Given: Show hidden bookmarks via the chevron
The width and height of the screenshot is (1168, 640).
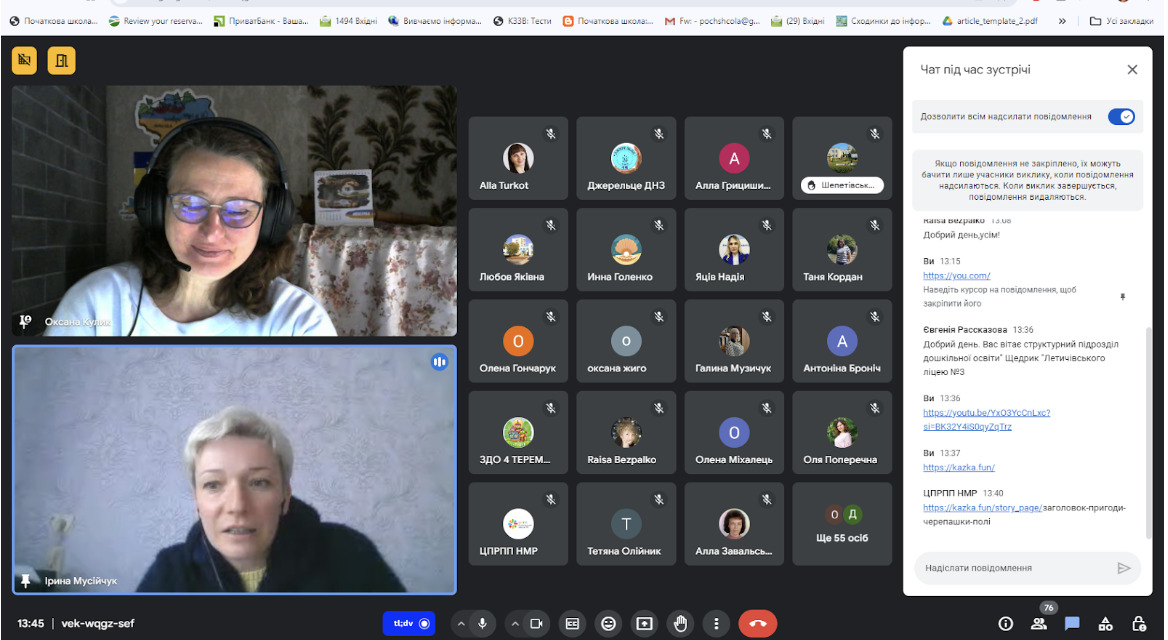Looking at the screenshot, I should (x=1061, y=21).
